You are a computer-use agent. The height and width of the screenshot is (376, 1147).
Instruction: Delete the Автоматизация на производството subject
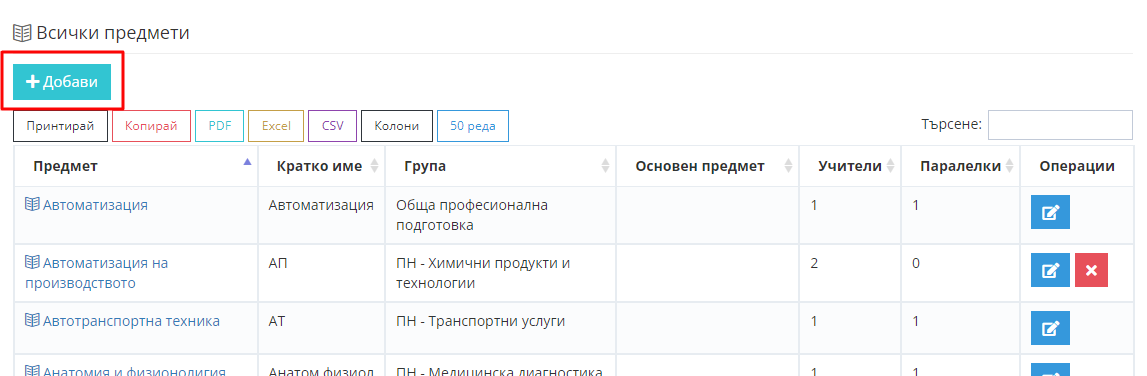point(1091,270)
